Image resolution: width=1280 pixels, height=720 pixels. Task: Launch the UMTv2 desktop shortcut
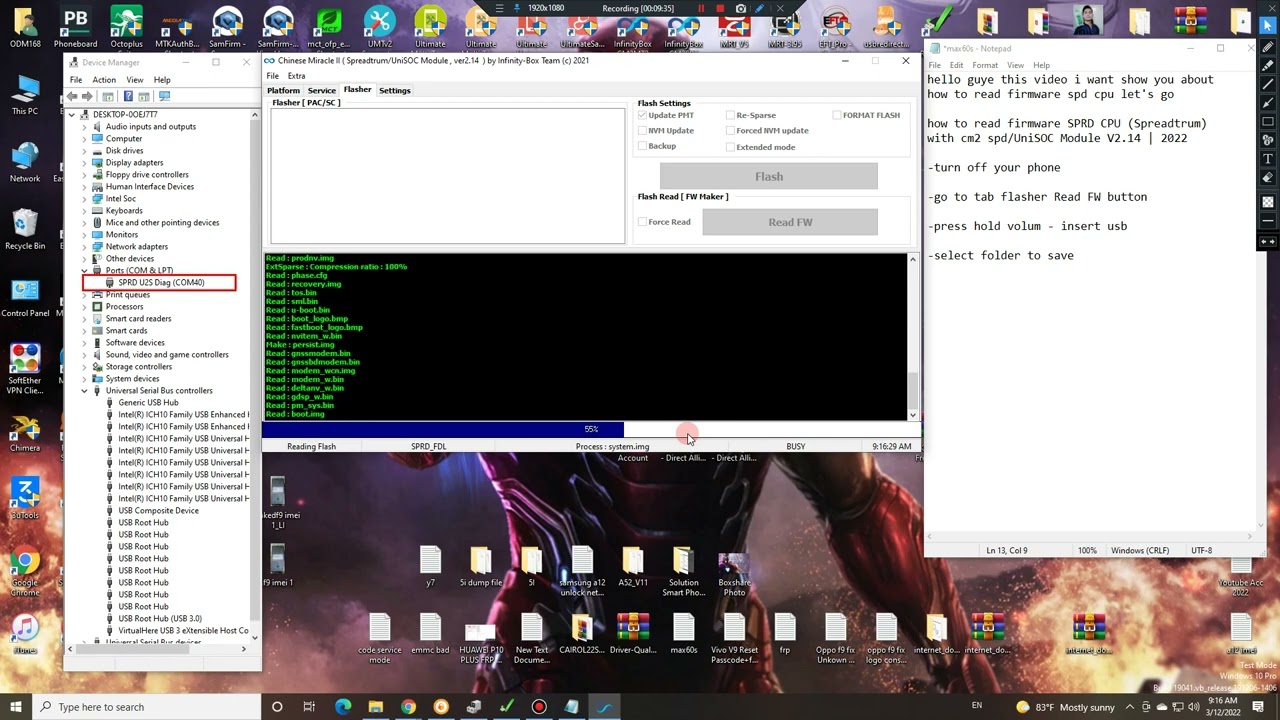379,27
